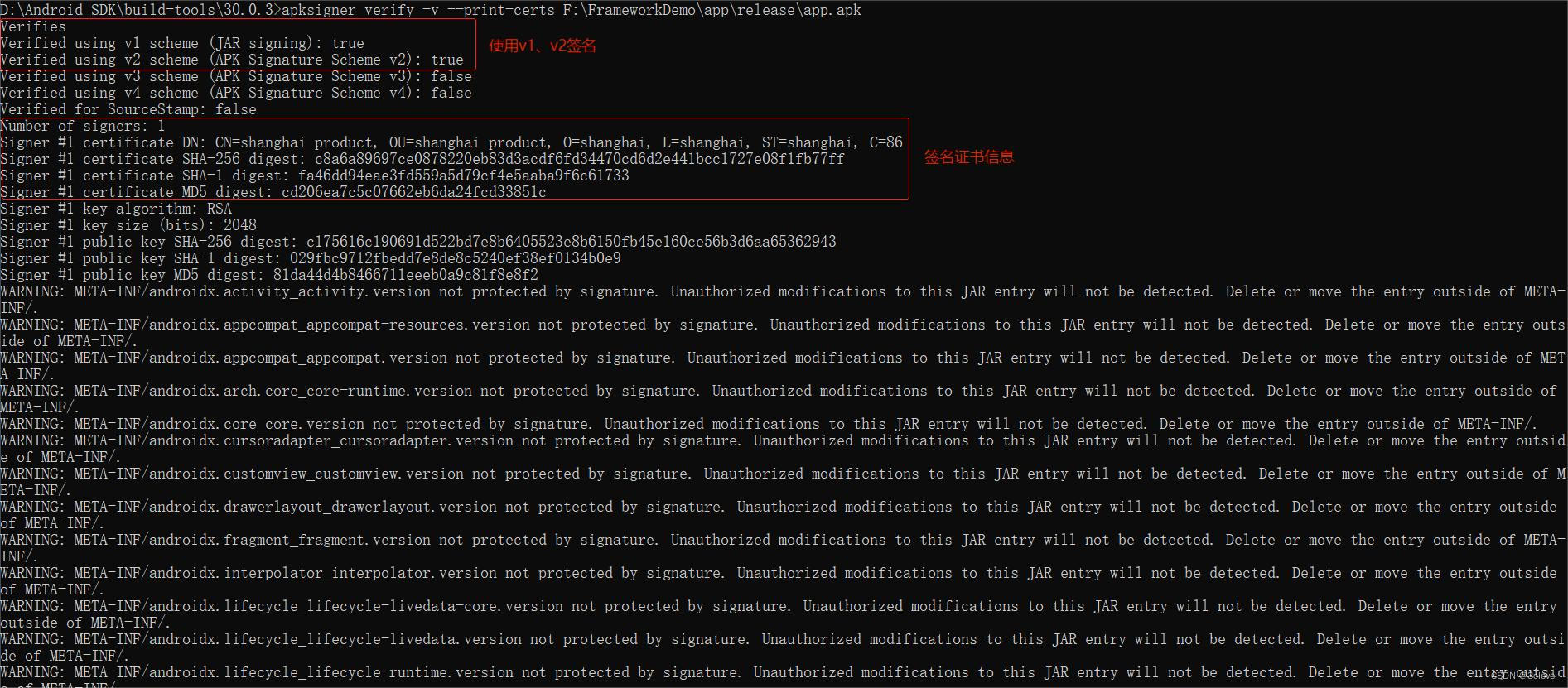Click the androidx.drawerlayout_drawerlayout.version warning
This screenshot has height=688, width=1568.
(x=779, y=515)
